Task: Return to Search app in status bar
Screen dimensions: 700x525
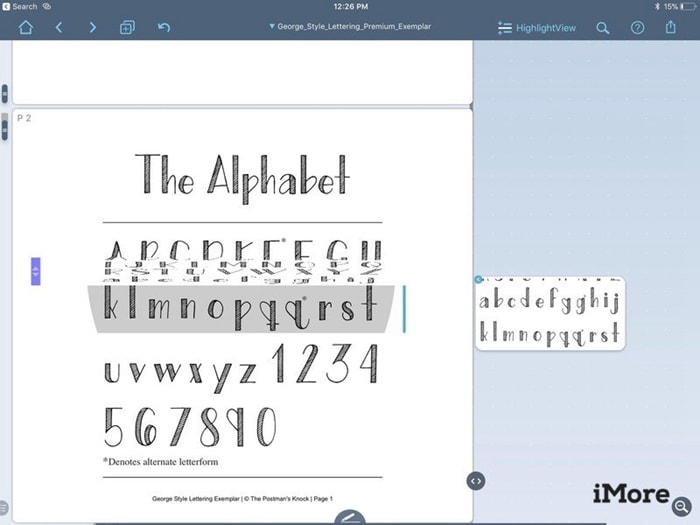Action: 21,6
